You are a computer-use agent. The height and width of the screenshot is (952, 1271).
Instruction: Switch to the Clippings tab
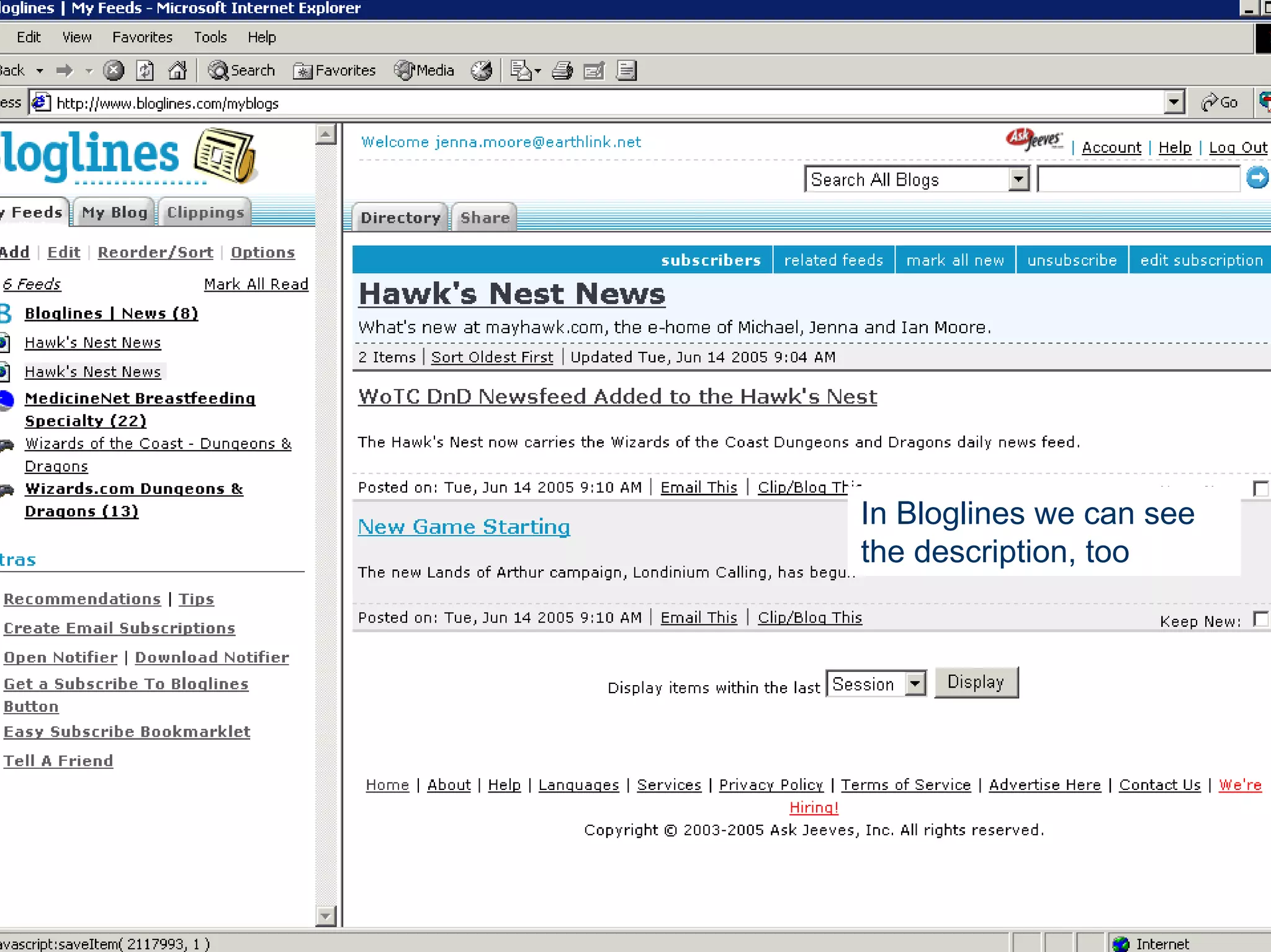point(205,212)
